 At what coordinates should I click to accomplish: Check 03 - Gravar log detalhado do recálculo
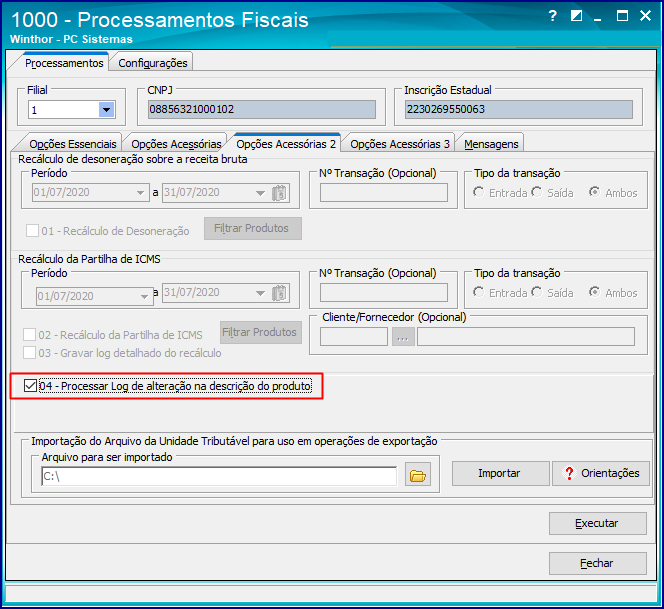click(x=29, y=353)
